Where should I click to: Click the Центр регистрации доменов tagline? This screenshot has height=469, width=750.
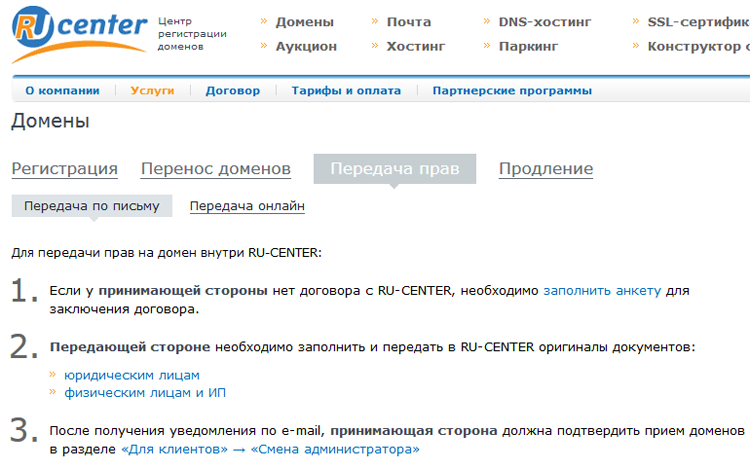tap(192, 34)
